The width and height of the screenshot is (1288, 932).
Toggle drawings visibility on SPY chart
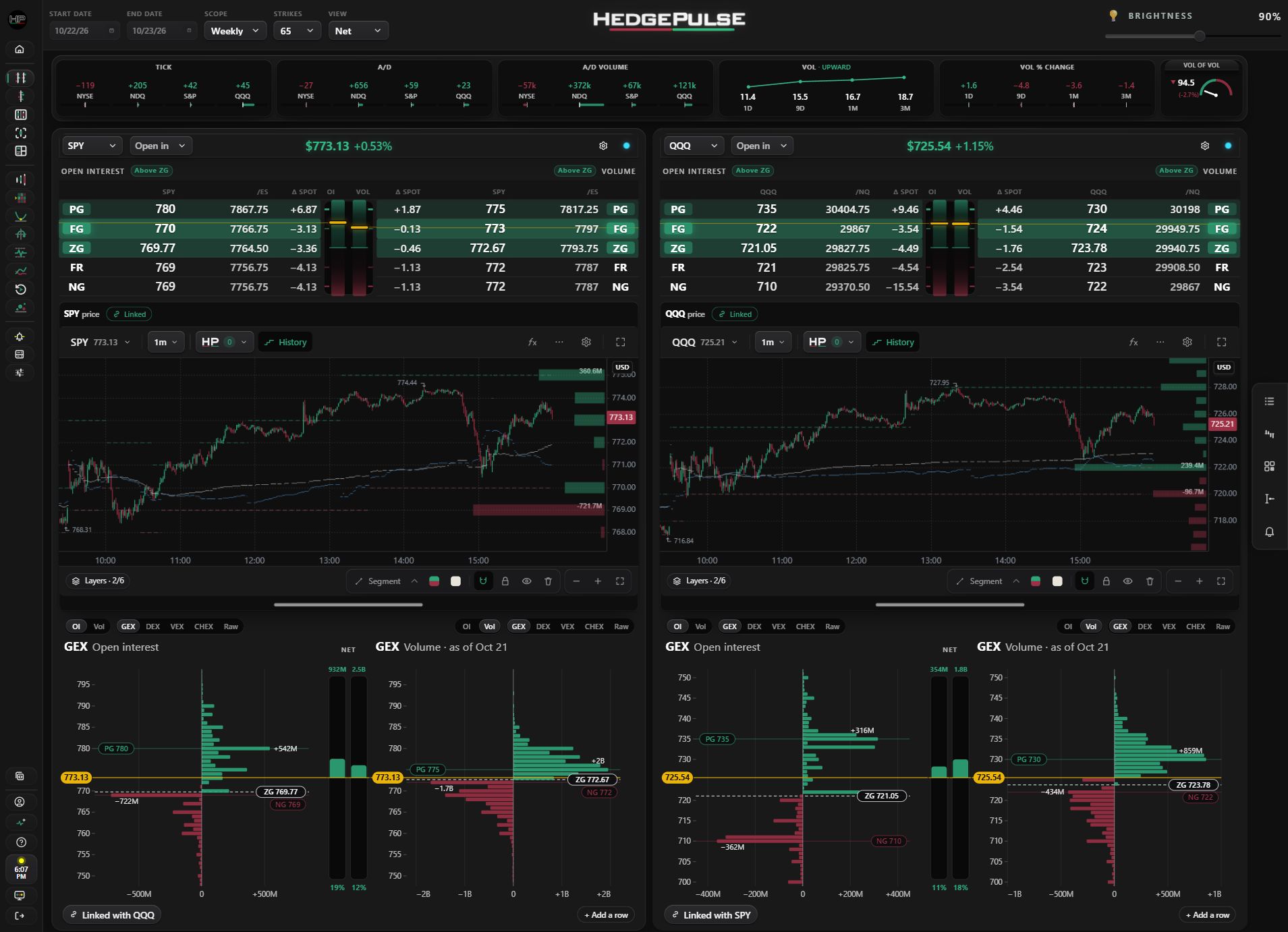click(x=526, y=581)
